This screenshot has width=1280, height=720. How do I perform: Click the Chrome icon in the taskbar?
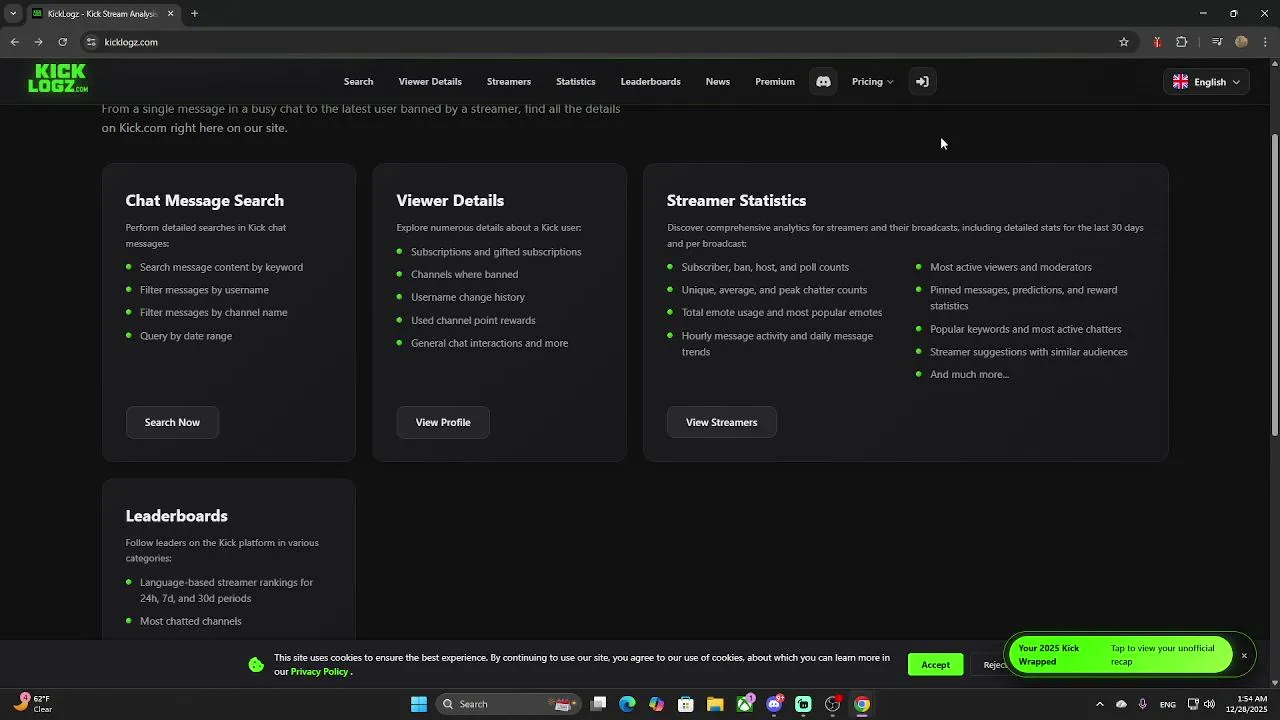tap(862, 704)
